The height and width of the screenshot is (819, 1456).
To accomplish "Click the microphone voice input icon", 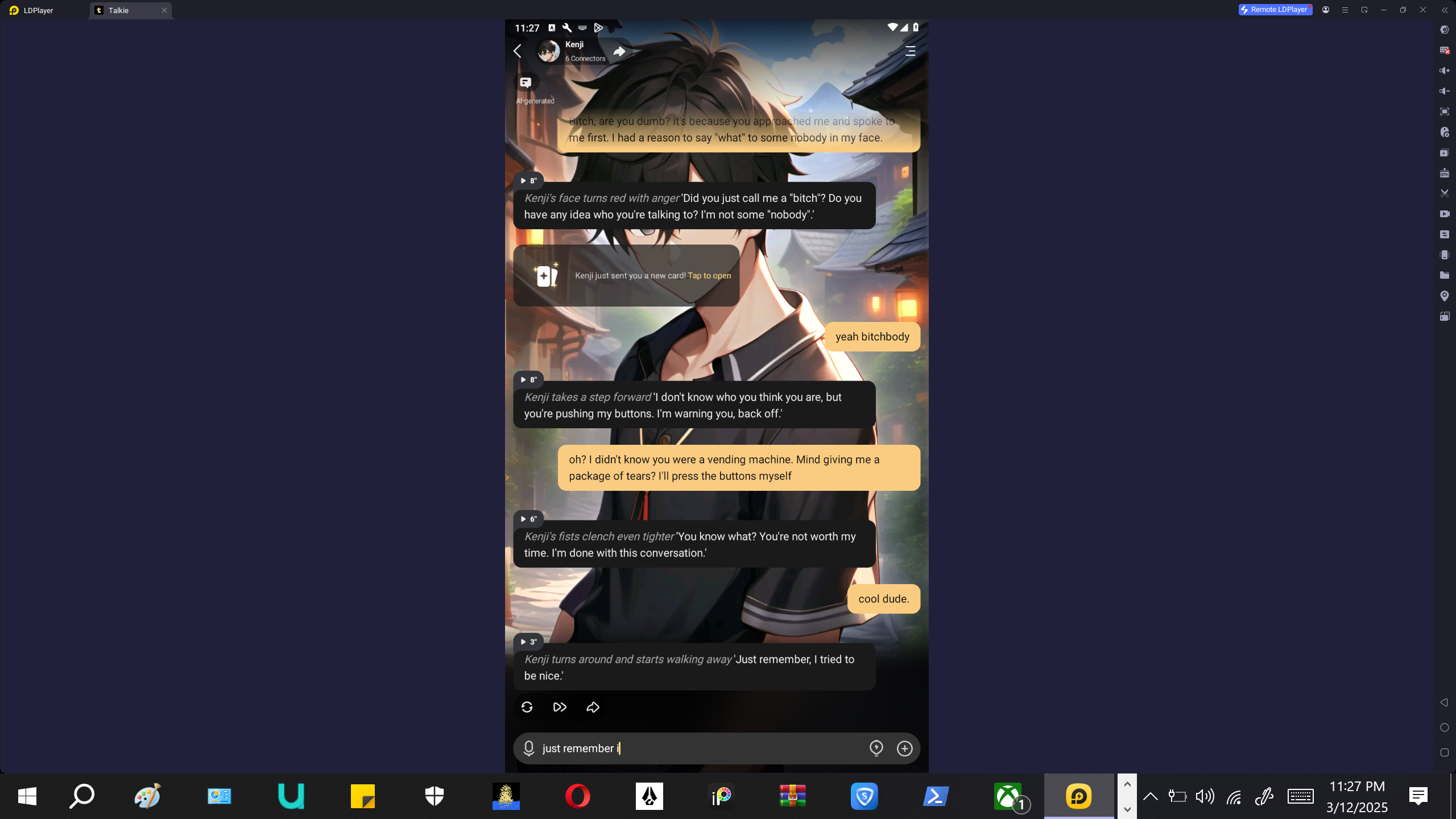I will point(528,748).
